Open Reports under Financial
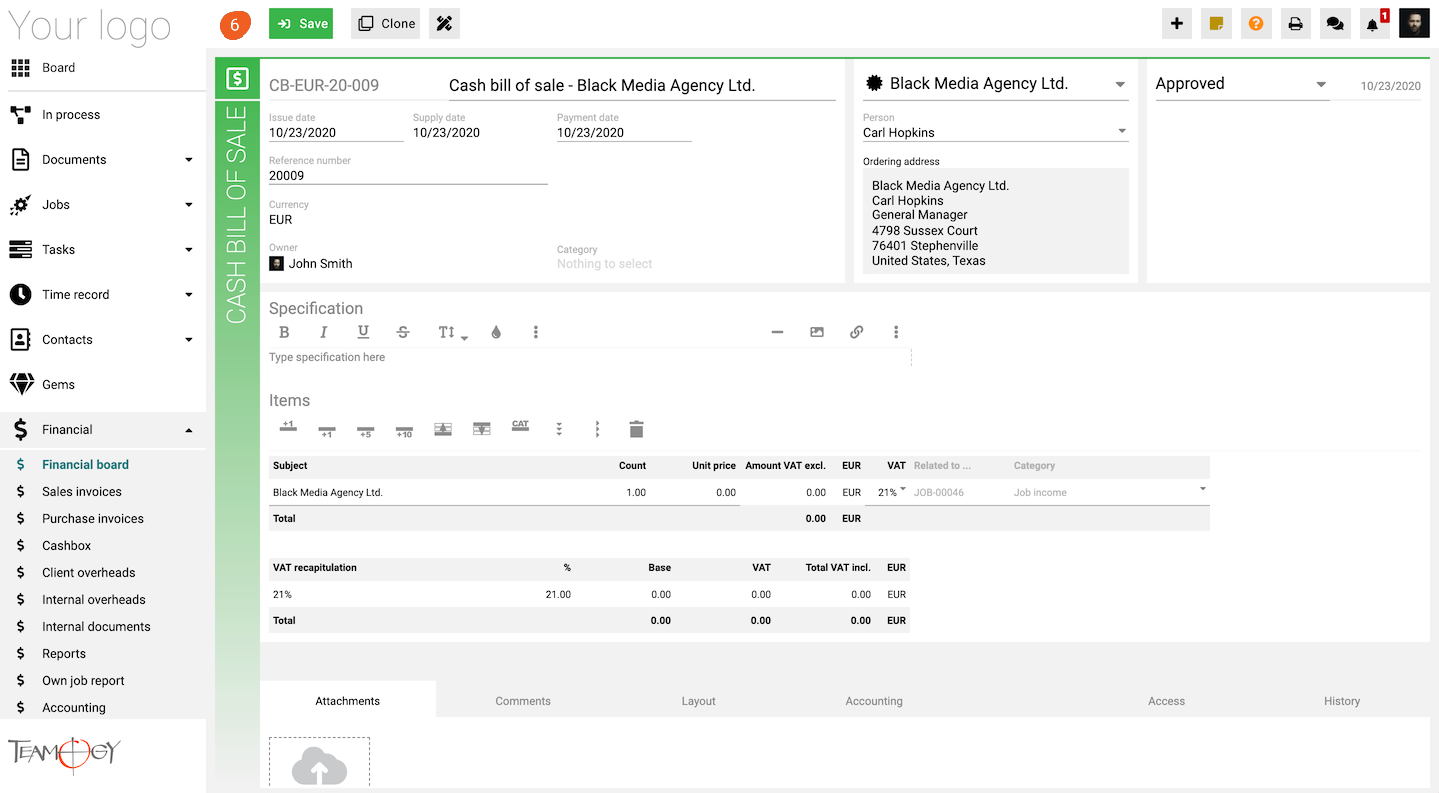 click(64, 654)
